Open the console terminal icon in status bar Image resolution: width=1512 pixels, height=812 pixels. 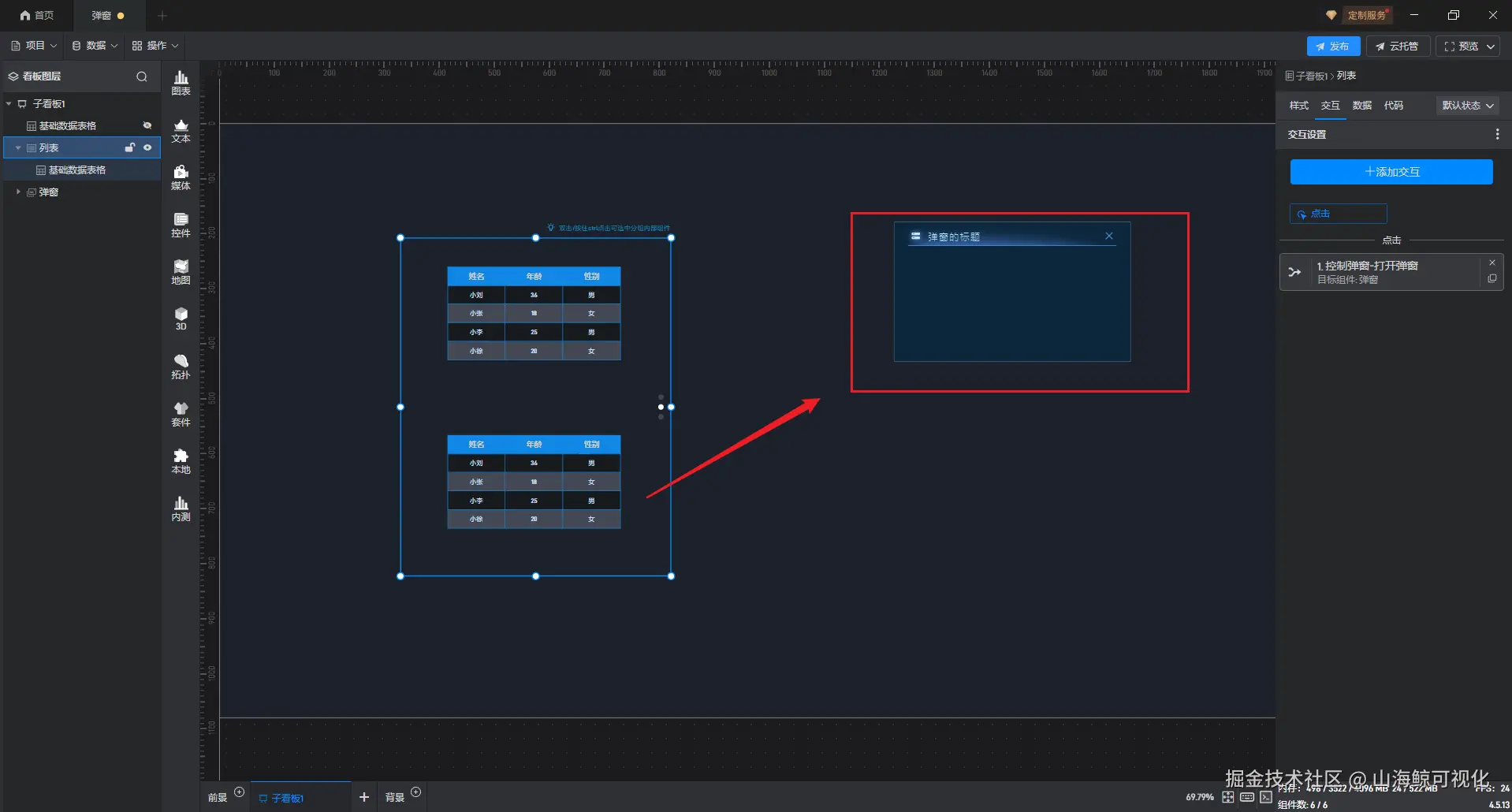click(x=1265, y=797)
